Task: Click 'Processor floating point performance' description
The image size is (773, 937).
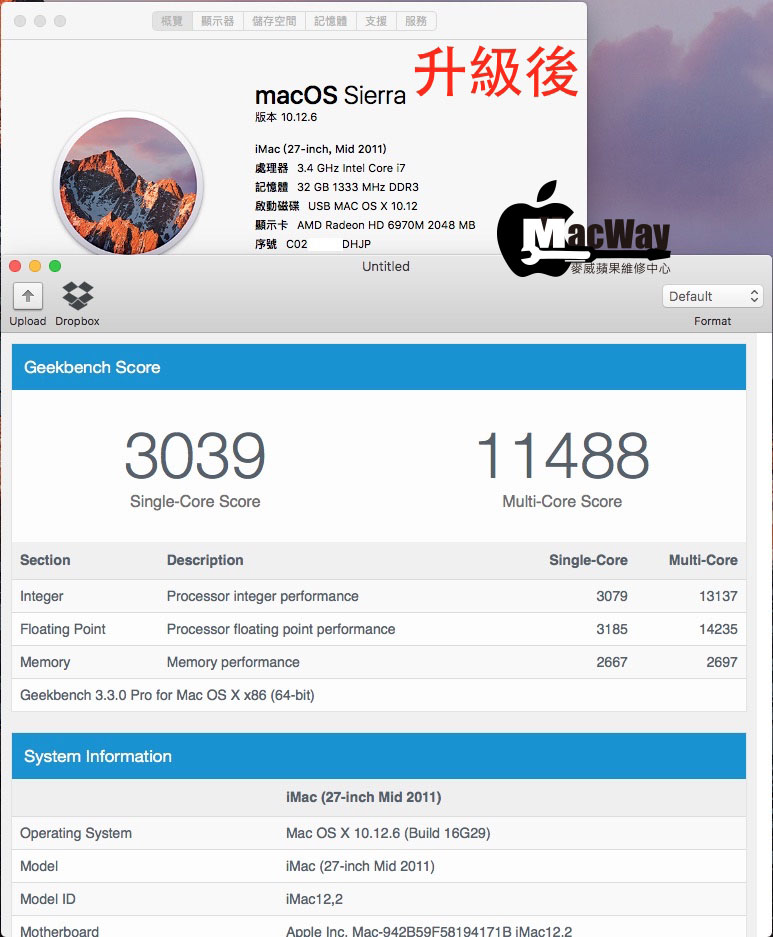Action: coord(281,629)
